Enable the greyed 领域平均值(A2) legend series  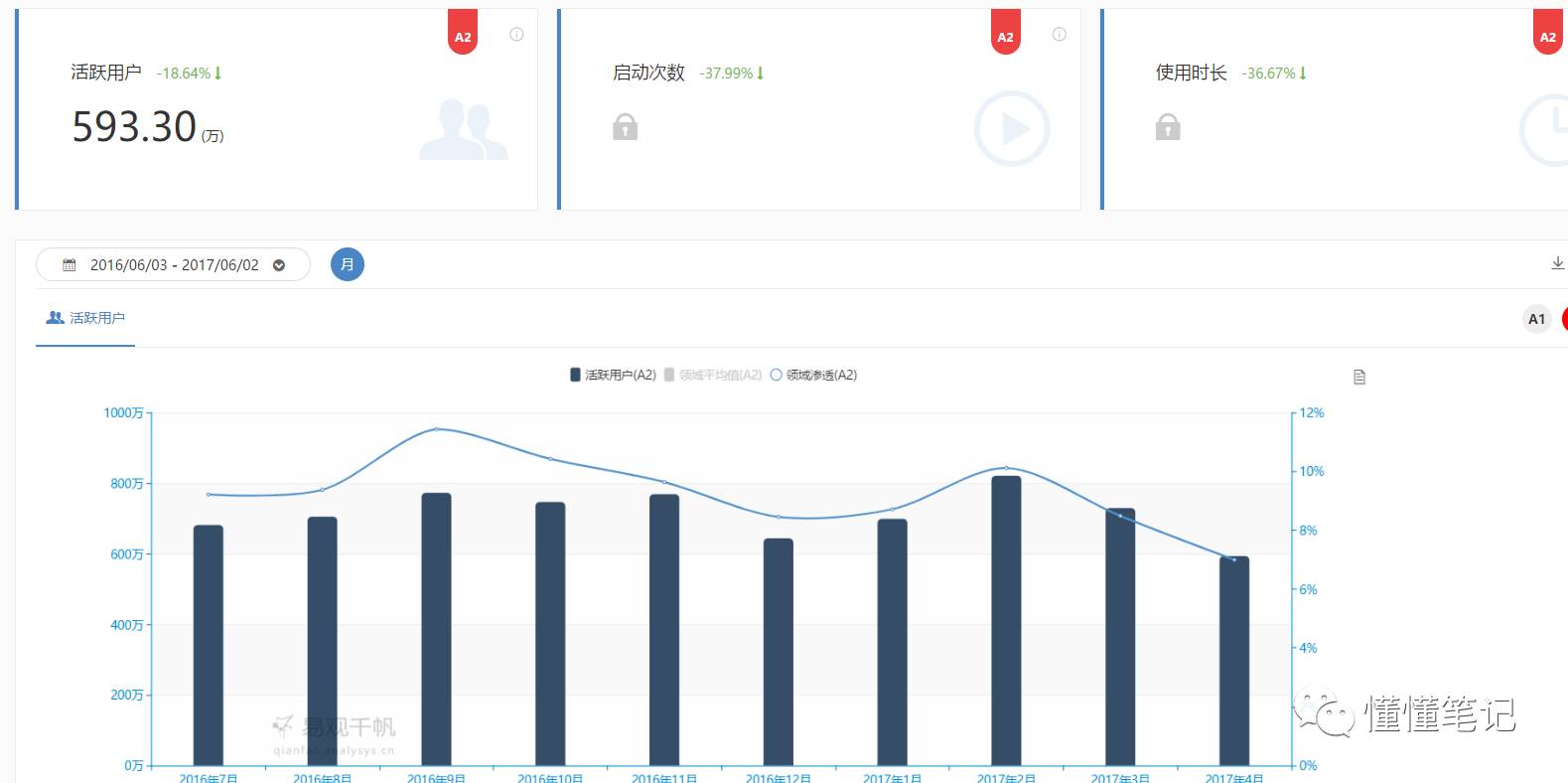(x=712, y=375)
